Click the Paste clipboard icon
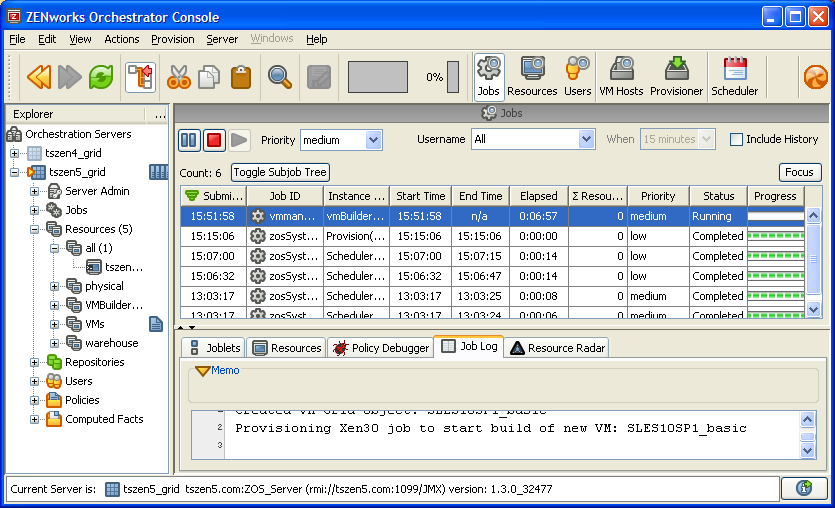The image size is (835, 508). 241,77
